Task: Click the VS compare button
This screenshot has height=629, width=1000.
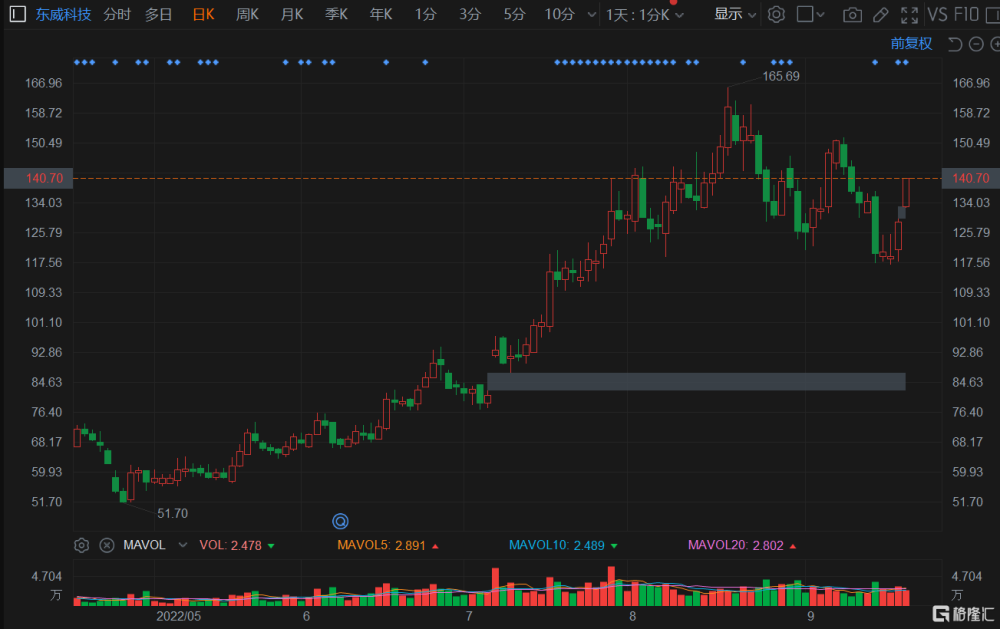Action: 937,15
